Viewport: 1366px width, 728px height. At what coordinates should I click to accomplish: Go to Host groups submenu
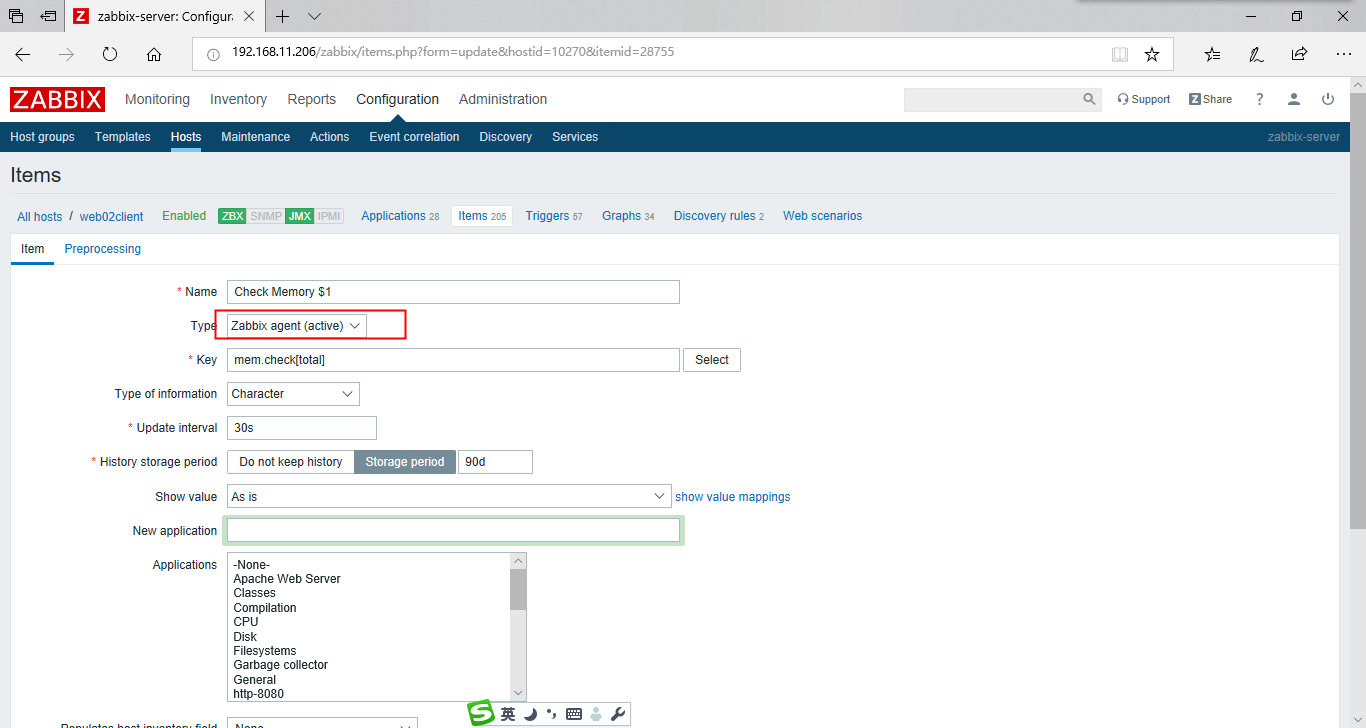click(x=42, y=137)
